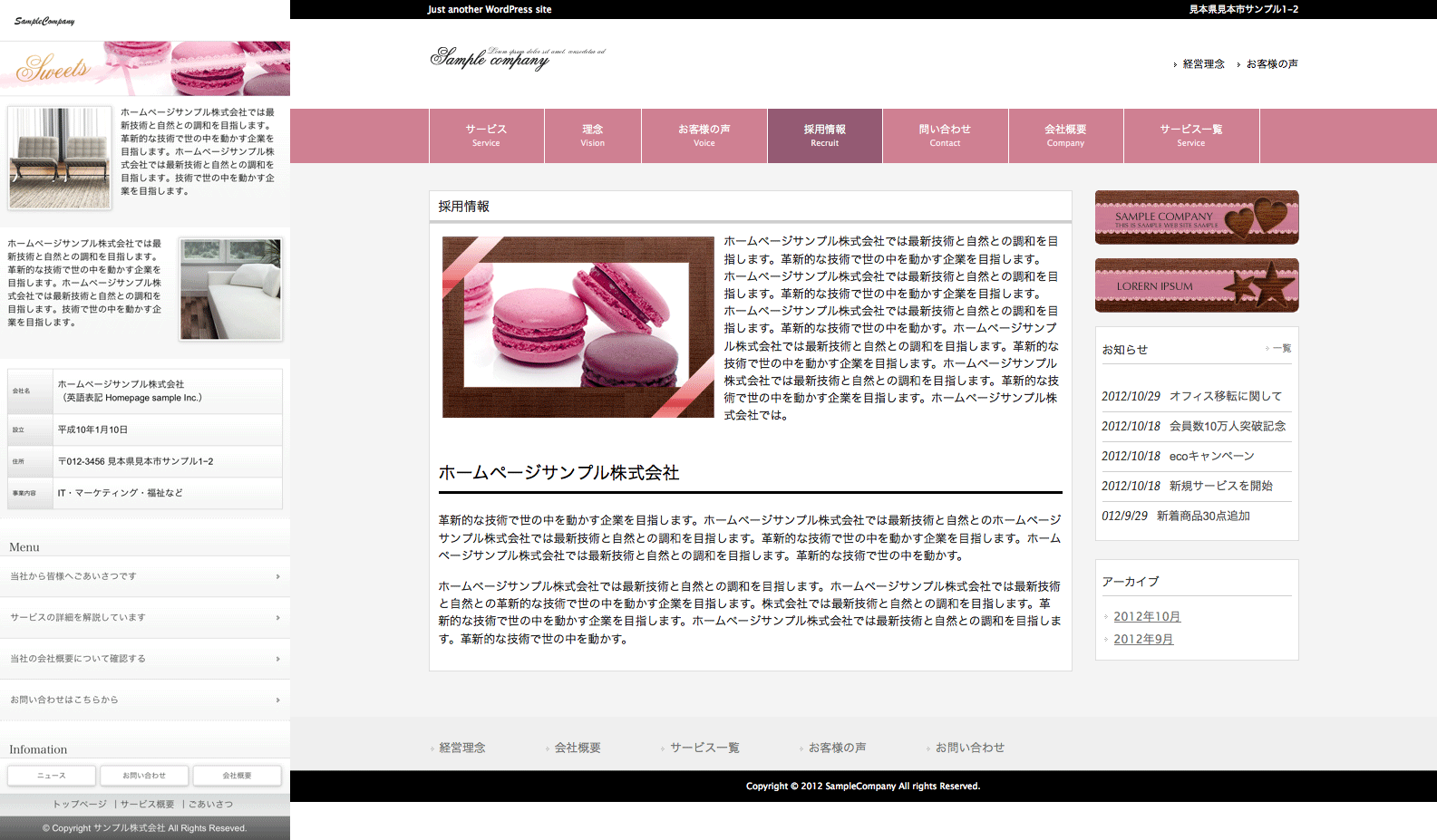
Task: Click the white sofa thumbnail image
Action: pos(230,289)
